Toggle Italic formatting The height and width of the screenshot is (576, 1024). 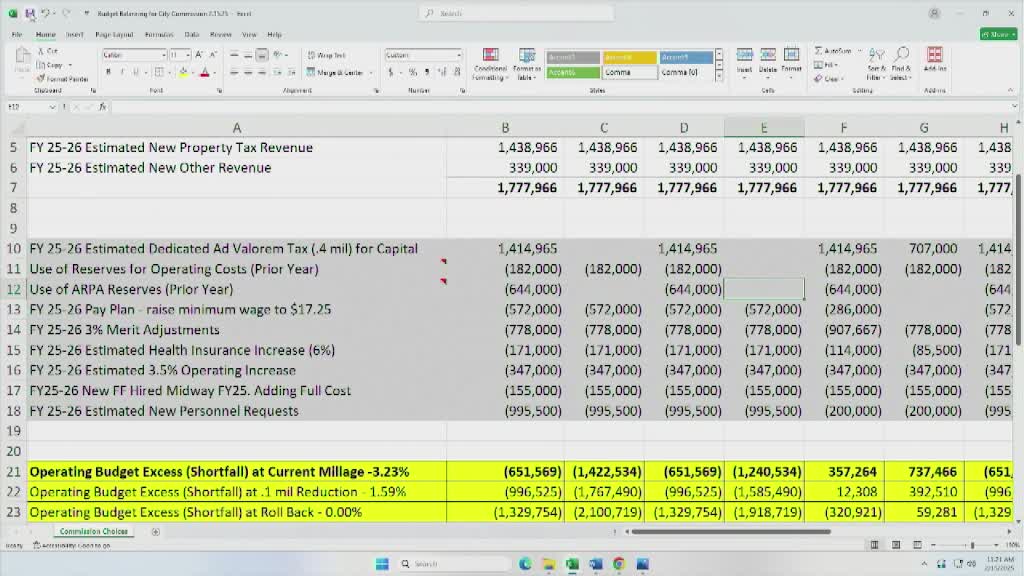(x=121, y=72)
